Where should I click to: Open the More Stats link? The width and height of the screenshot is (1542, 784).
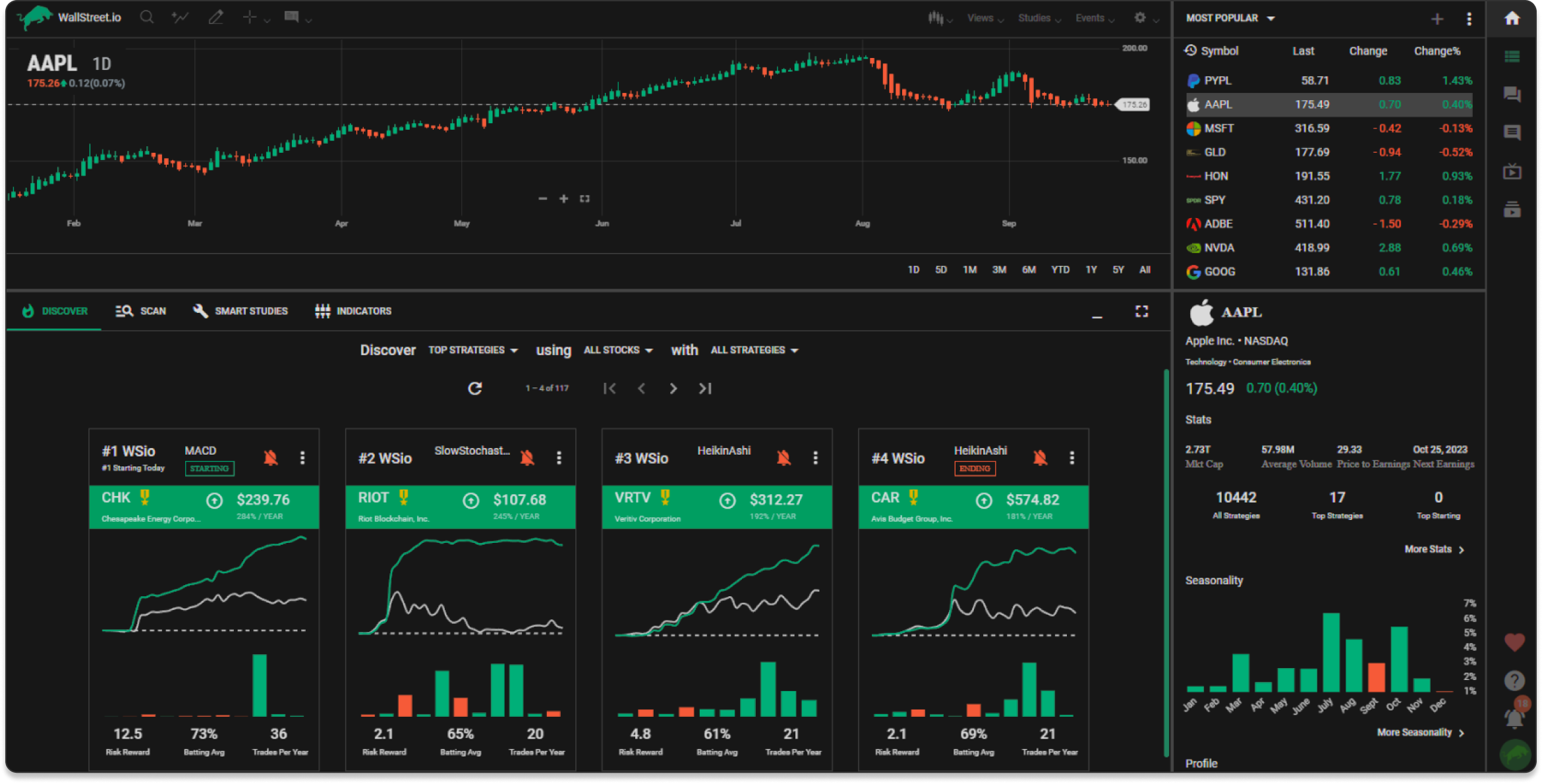tap(1435, 549)
